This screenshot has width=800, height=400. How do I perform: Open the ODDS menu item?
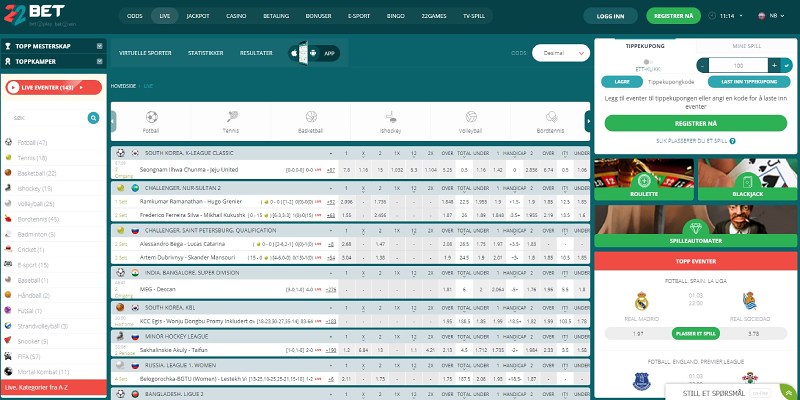(x=135, y=16)
